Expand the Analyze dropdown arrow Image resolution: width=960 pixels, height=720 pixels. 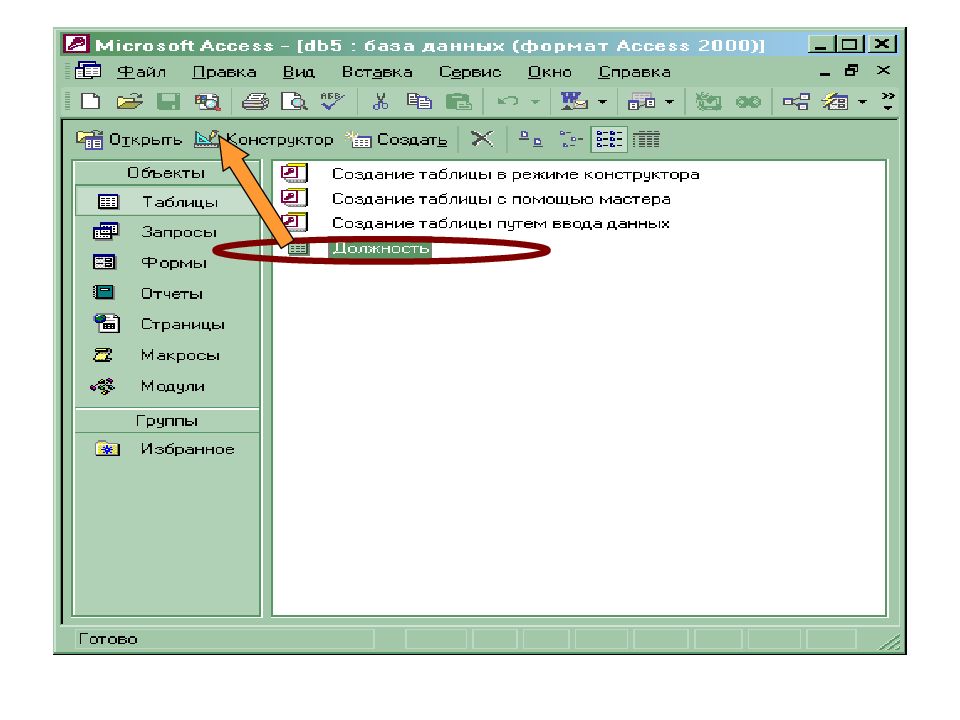pos(669,102)
